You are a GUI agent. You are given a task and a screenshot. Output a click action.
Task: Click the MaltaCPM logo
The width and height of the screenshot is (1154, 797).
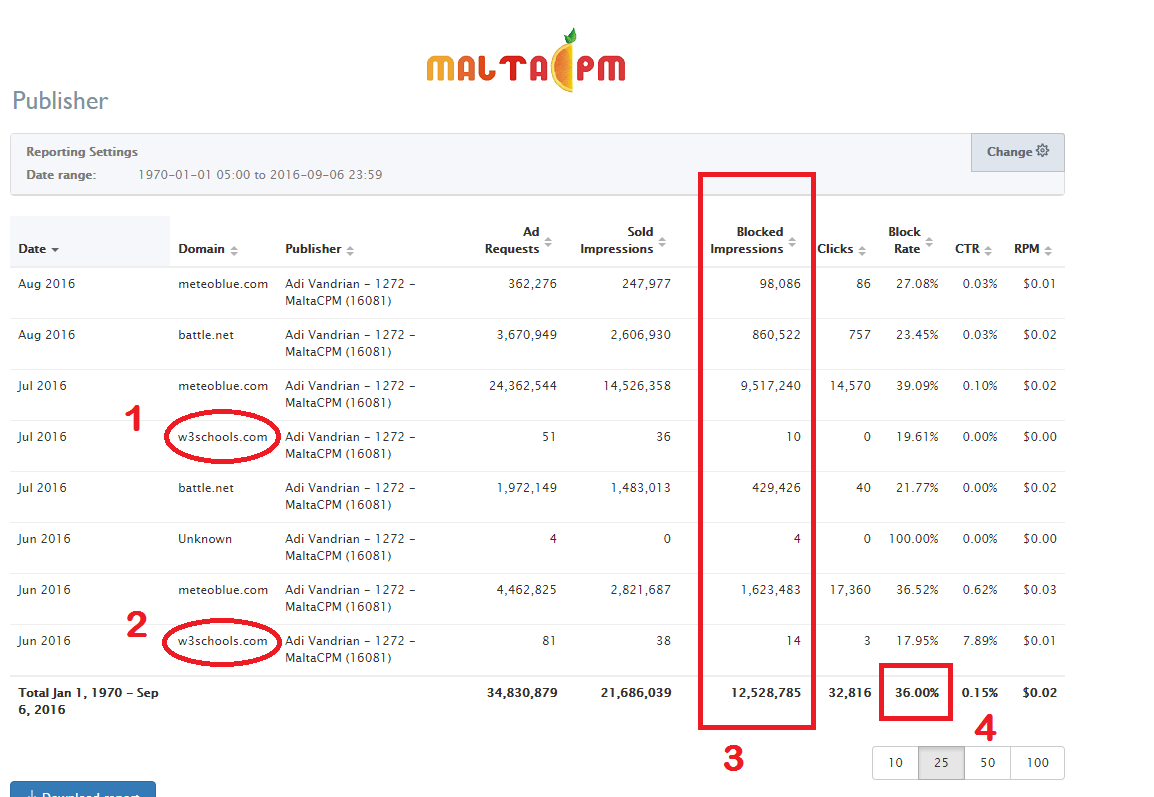(525, 62)
